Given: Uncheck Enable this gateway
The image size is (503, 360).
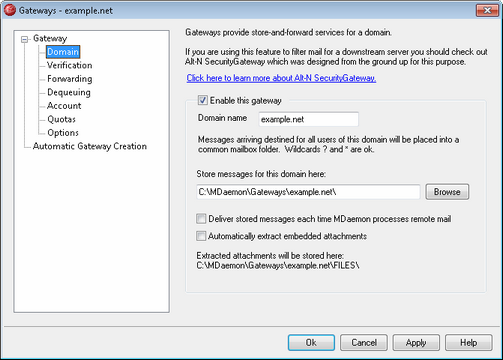Looking at the screenshot, I should tap(202, 100).
